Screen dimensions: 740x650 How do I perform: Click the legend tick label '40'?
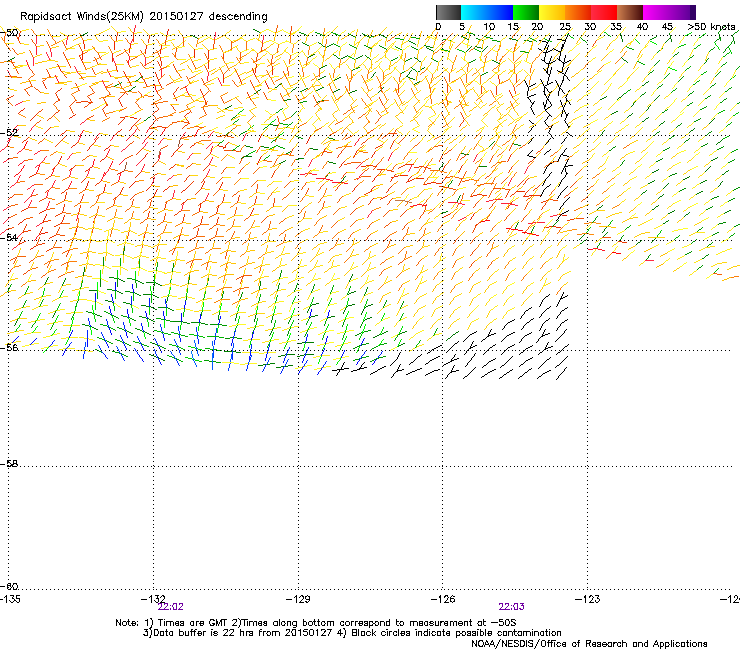pyautogui.click(x=642, y=27)
